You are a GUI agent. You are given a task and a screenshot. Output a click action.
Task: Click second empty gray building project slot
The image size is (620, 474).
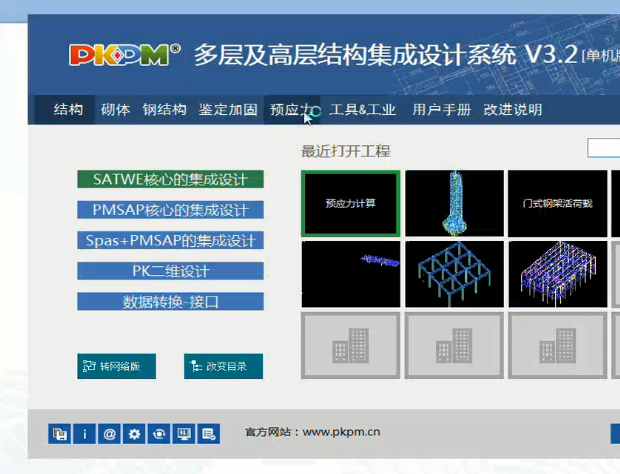454,346
